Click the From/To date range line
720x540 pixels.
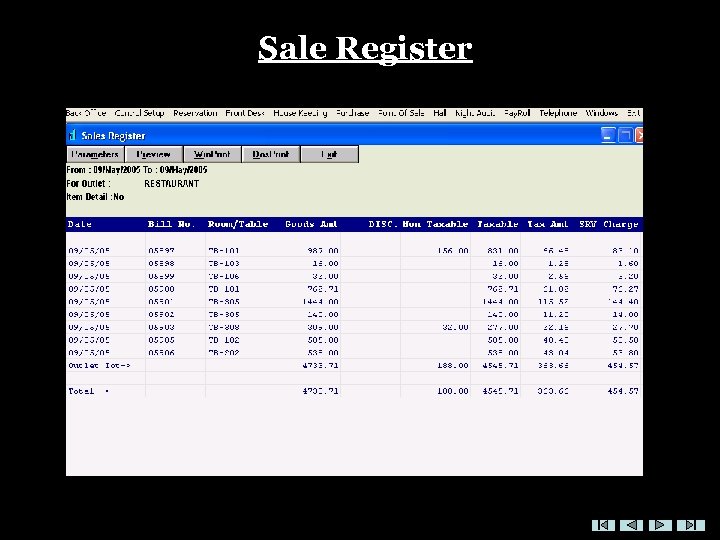tap(137, 170)
